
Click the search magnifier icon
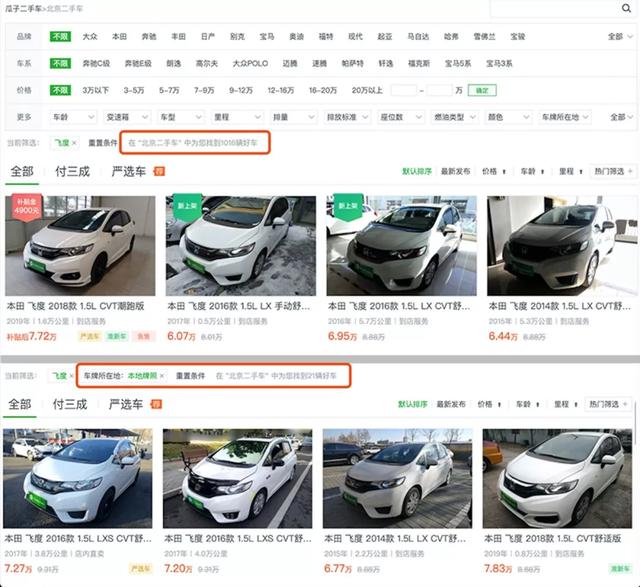626,8
